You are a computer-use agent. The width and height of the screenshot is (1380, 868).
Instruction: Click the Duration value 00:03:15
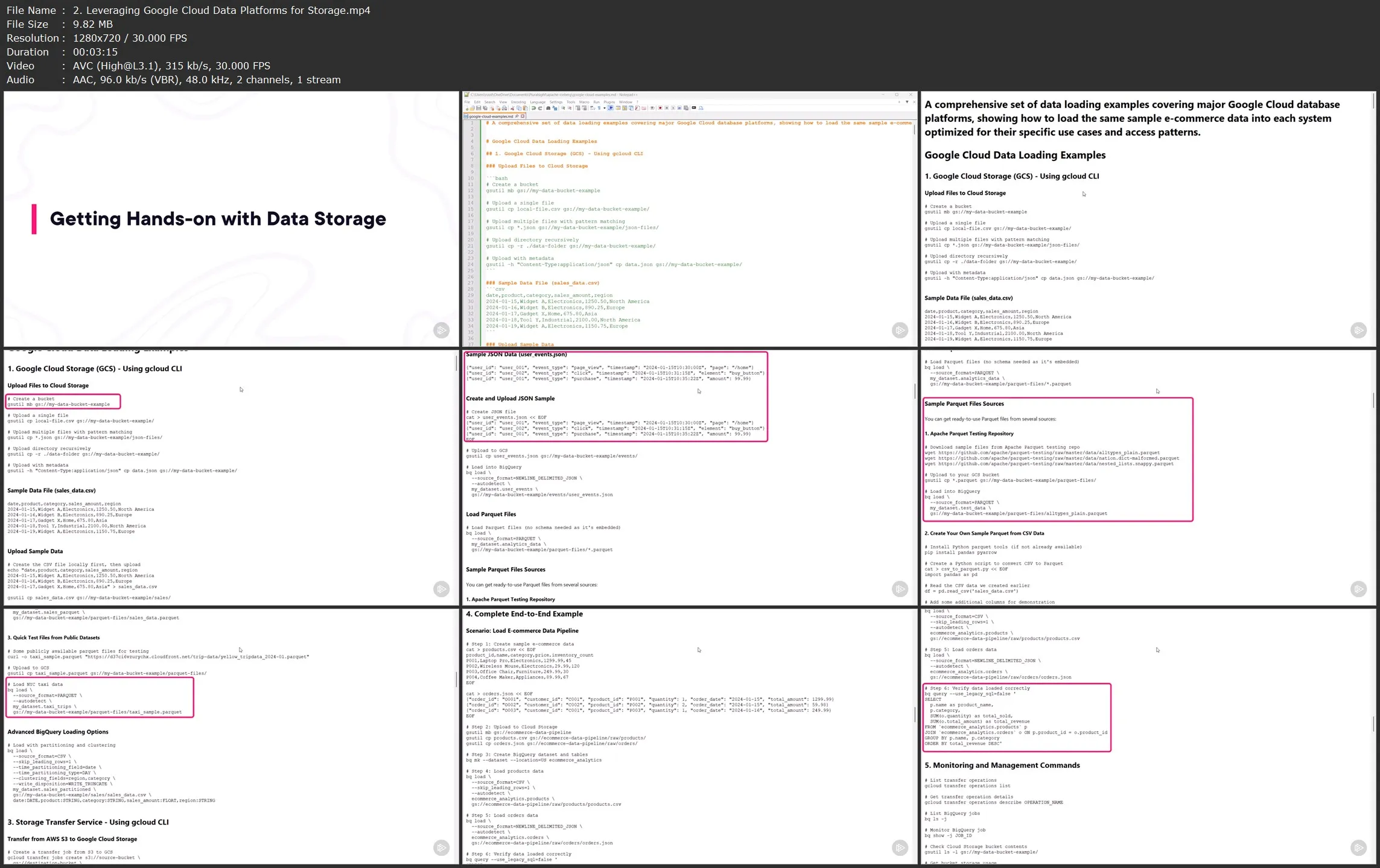95,52
